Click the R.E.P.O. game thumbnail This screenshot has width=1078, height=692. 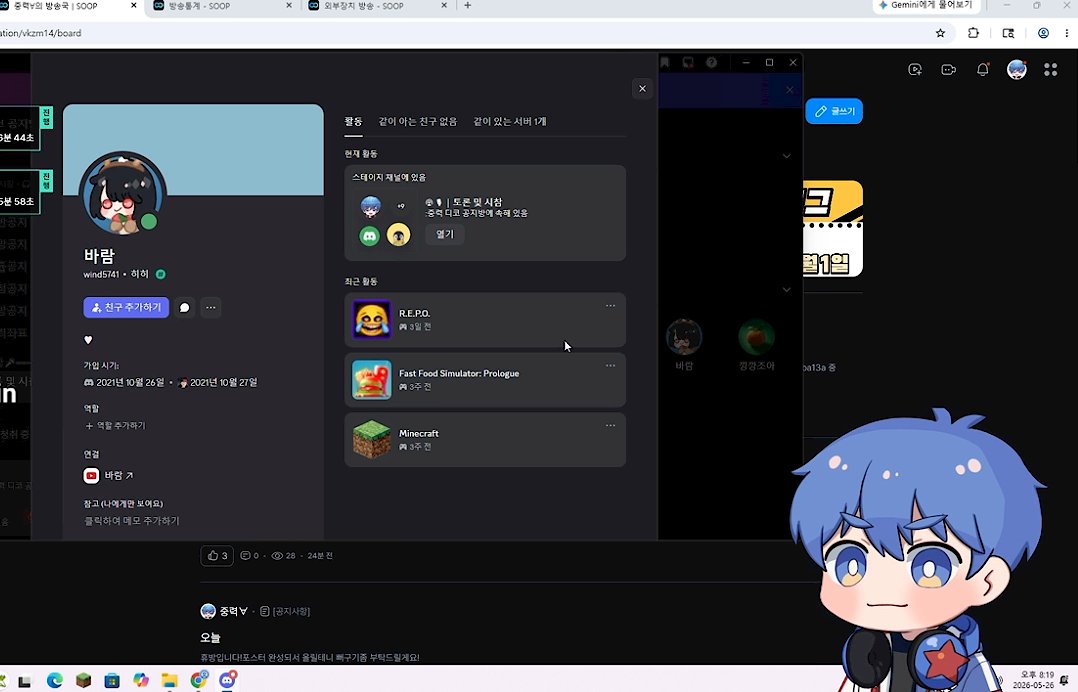click(x=371, y=320)
